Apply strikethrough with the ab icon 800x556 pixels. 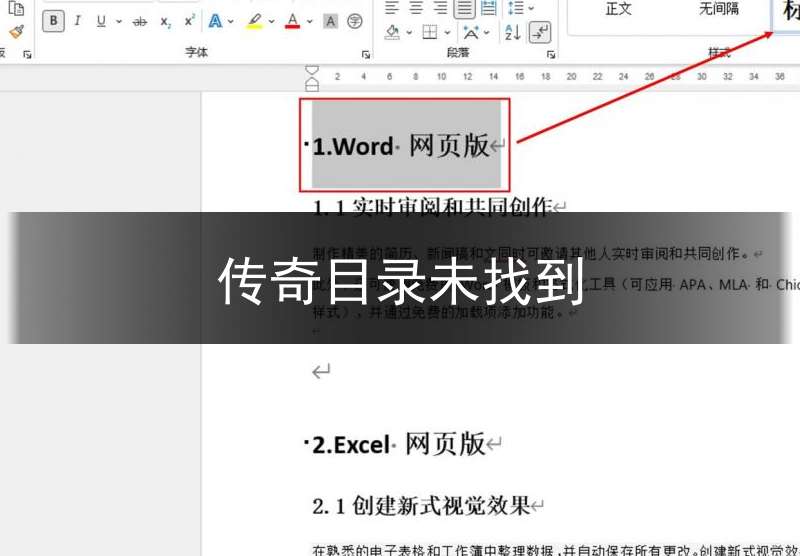pyautogui.click(x=139, y=21)
